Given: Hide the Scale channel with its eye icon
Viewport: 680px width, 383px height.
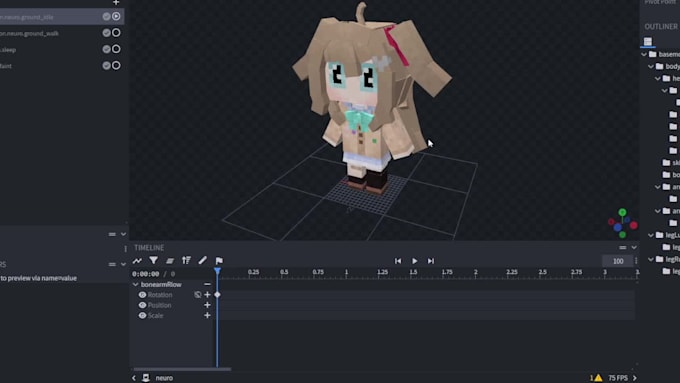Looking at the screenshot, I should coord(142,316).
